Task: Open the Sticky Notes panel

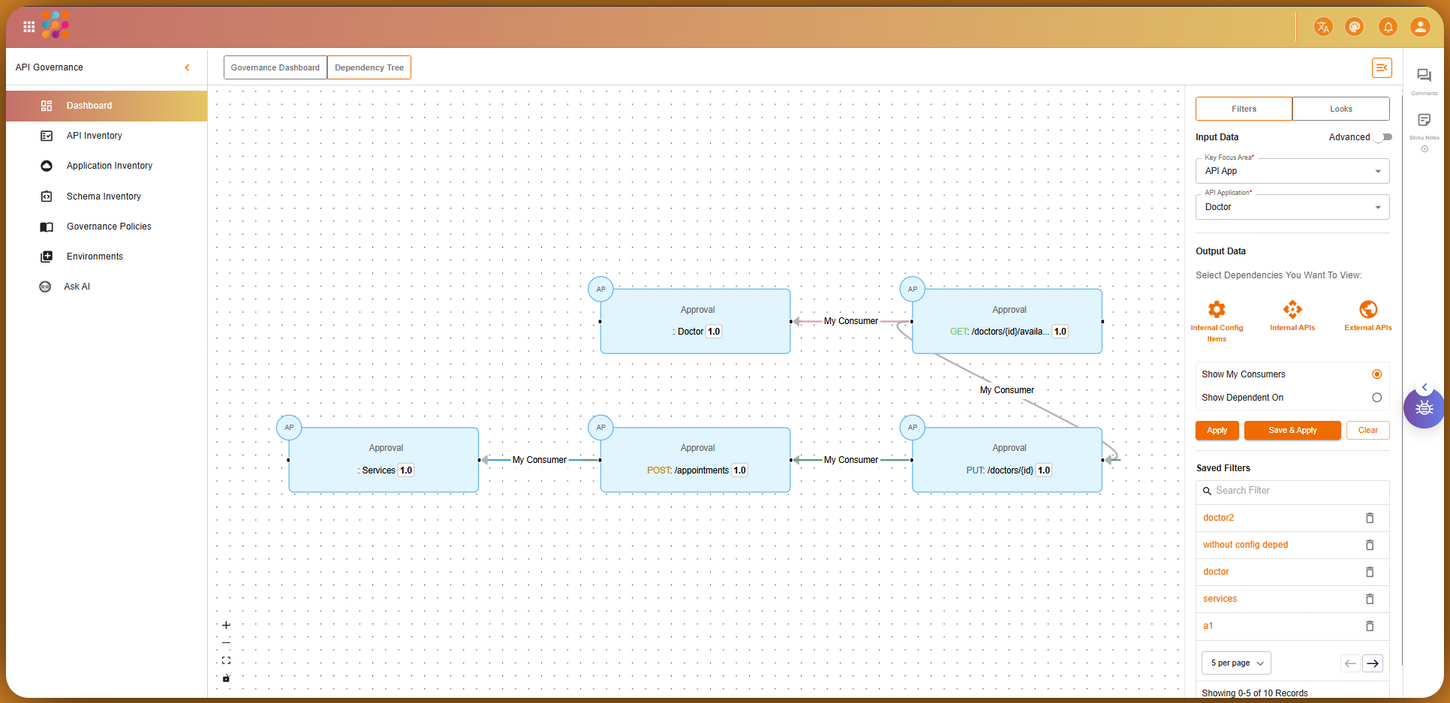Action: pos(1424,126)
